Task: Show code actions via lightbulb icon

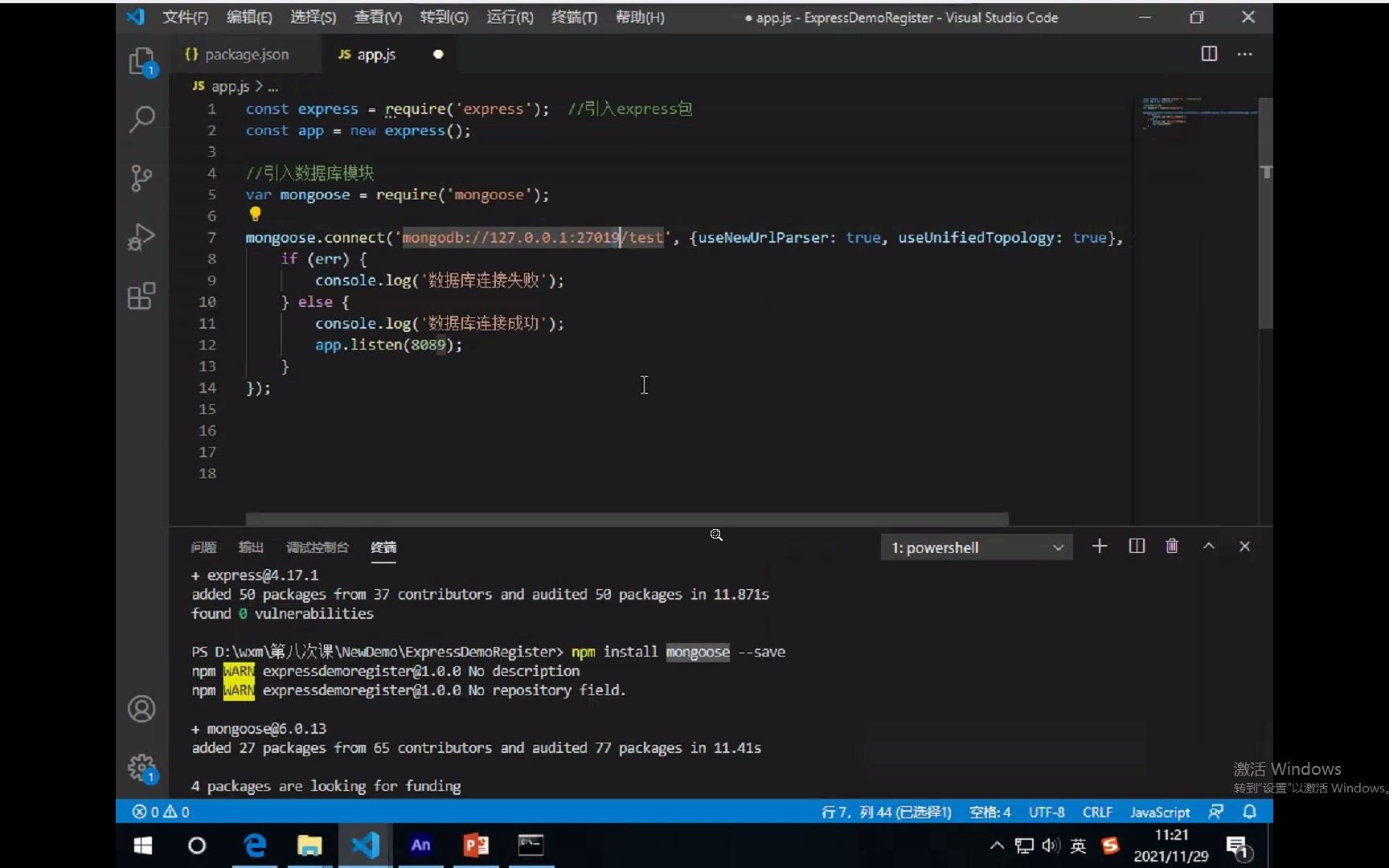Action: 255,214
